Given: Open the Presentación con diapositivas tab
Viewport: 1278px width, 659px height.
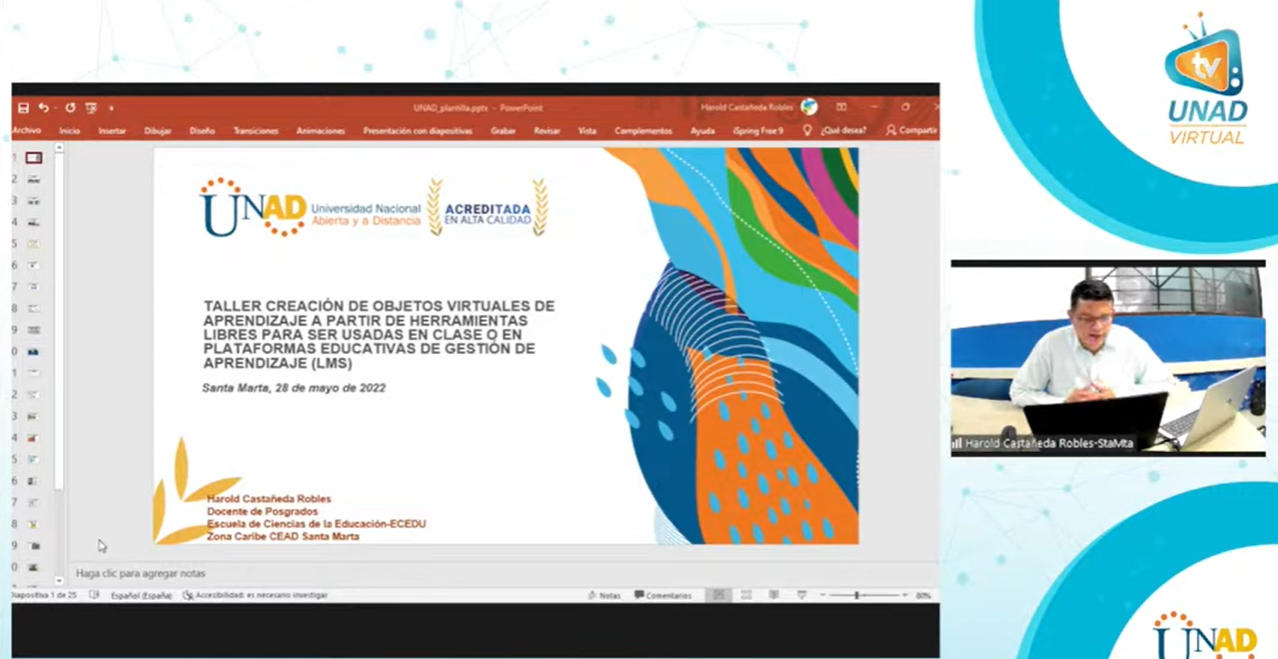Looking at the screenshot, I should click(418, 131).
